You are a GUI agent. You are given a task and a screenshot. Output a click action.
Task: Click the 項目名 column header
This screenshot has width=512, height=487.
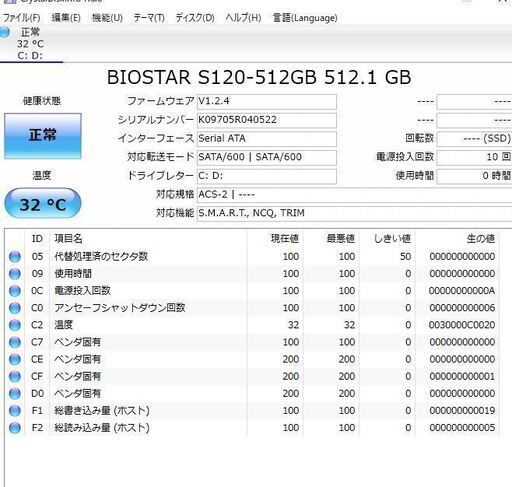click(148, 239)
